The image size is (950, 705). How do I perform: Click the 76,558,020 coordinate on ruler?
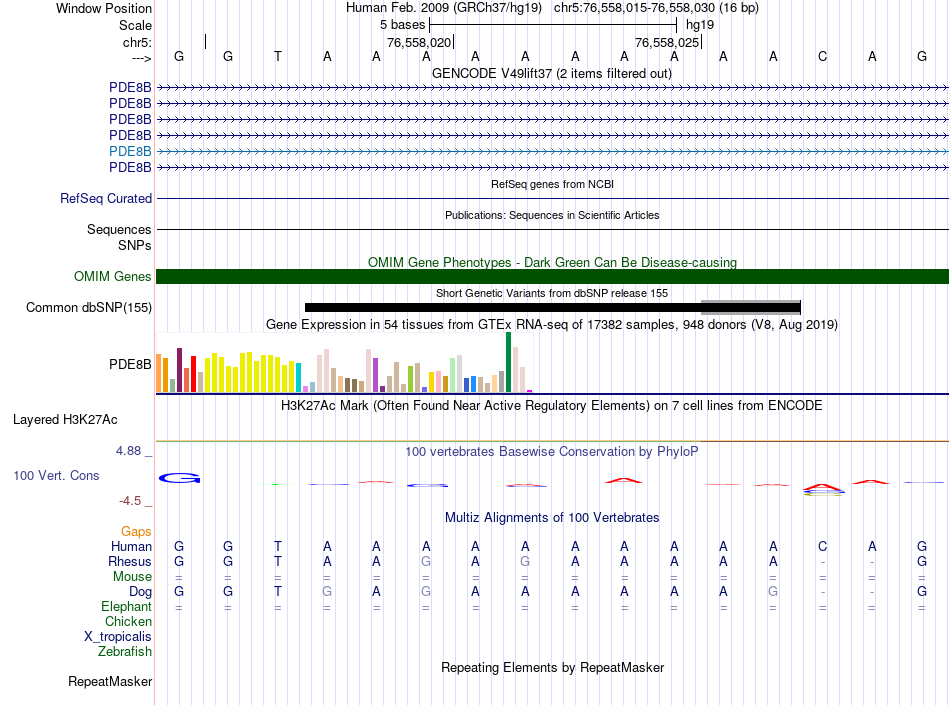tap(419, 42)
